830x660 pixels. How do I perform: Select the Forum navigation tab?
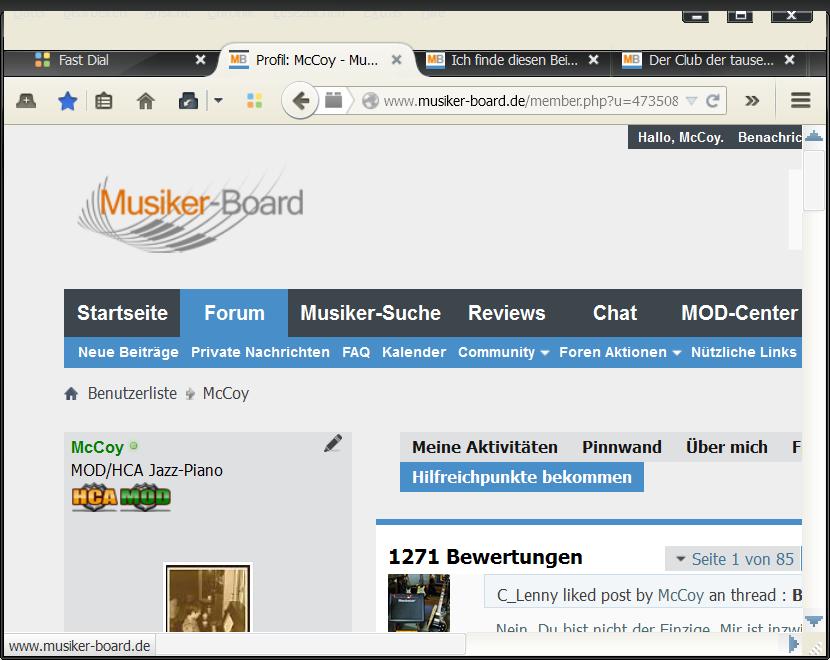pos(234,313)
